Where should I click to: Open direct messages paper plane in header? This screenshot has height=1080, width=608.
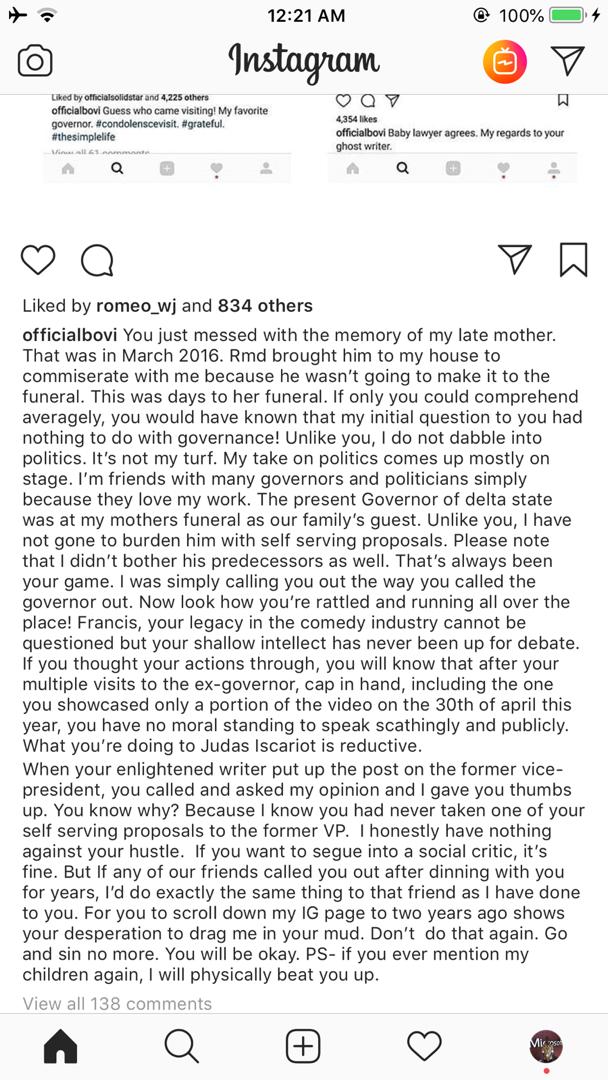point(568,62)
